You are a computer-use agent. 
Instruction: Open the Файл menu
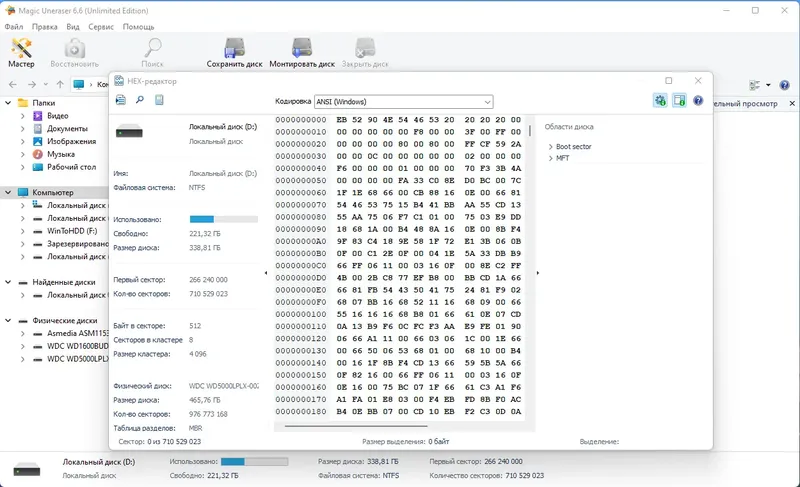click(14, 27)
